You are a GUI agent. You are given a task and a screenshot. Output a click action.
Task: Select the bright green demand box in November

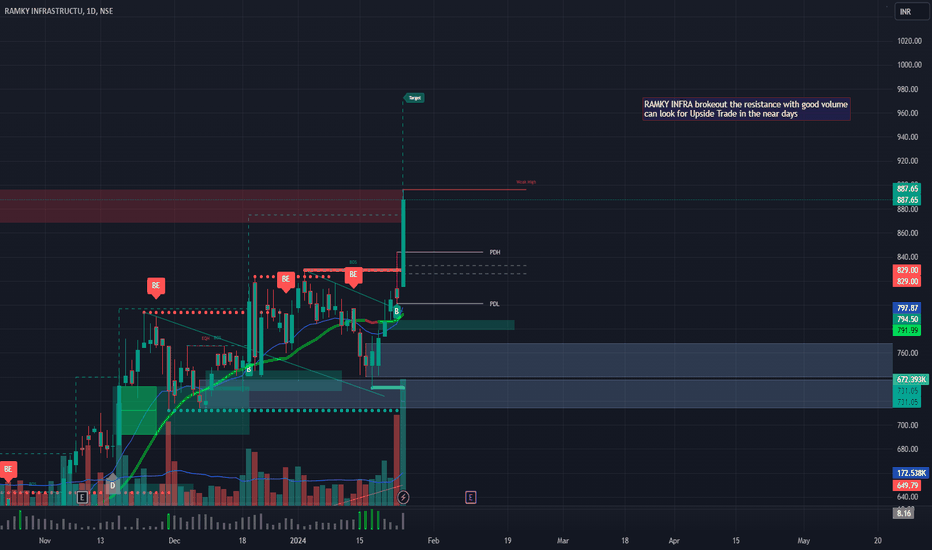point(137,410)
